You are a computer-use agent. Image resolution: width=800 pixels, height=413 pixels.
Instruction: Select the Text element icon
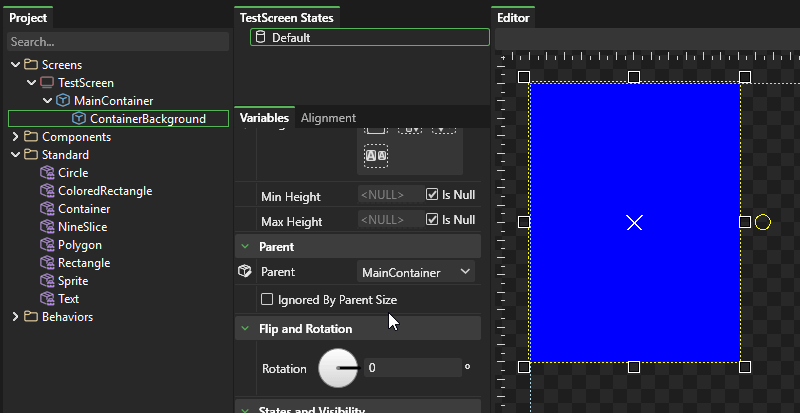tap(47, 299)
